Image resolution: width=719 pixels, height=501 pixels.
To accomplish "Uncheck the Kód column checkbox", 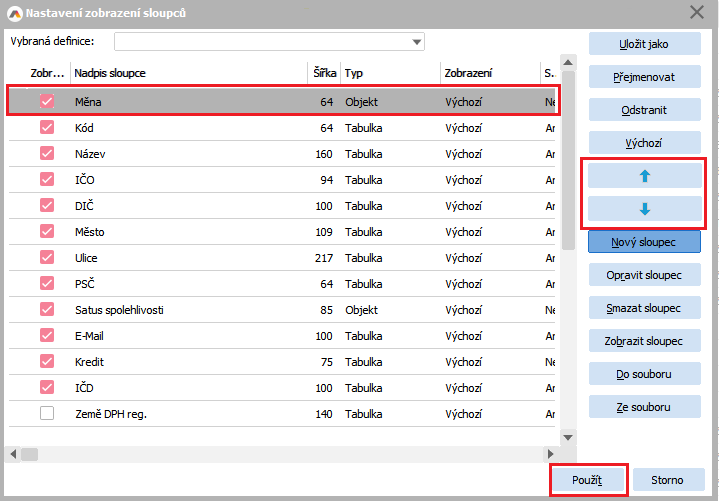I will pyautogui.click(x=47, y=127).
